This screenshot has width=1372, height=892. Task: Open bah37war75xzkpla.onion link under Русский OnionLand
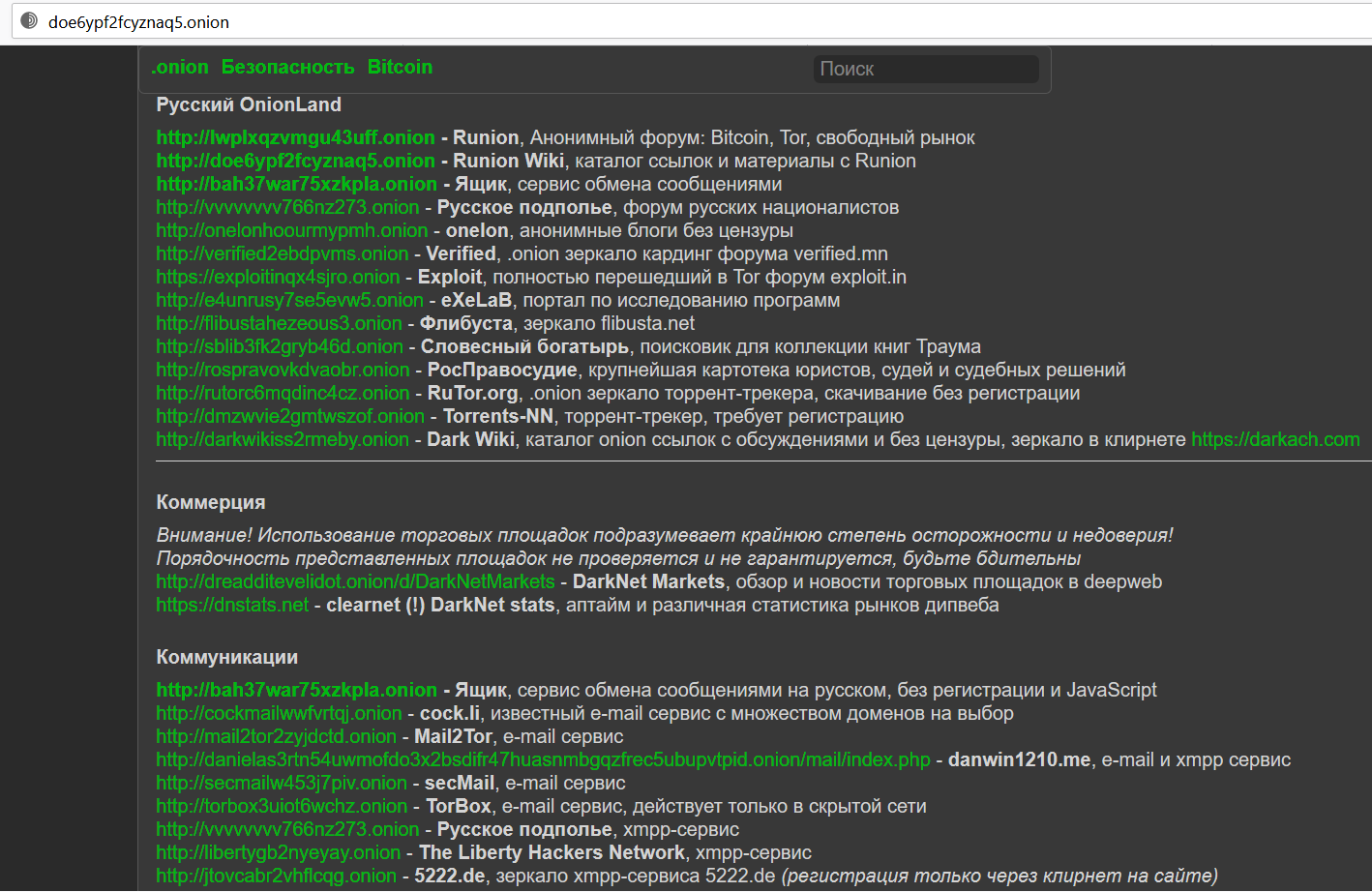click(297, 184)
